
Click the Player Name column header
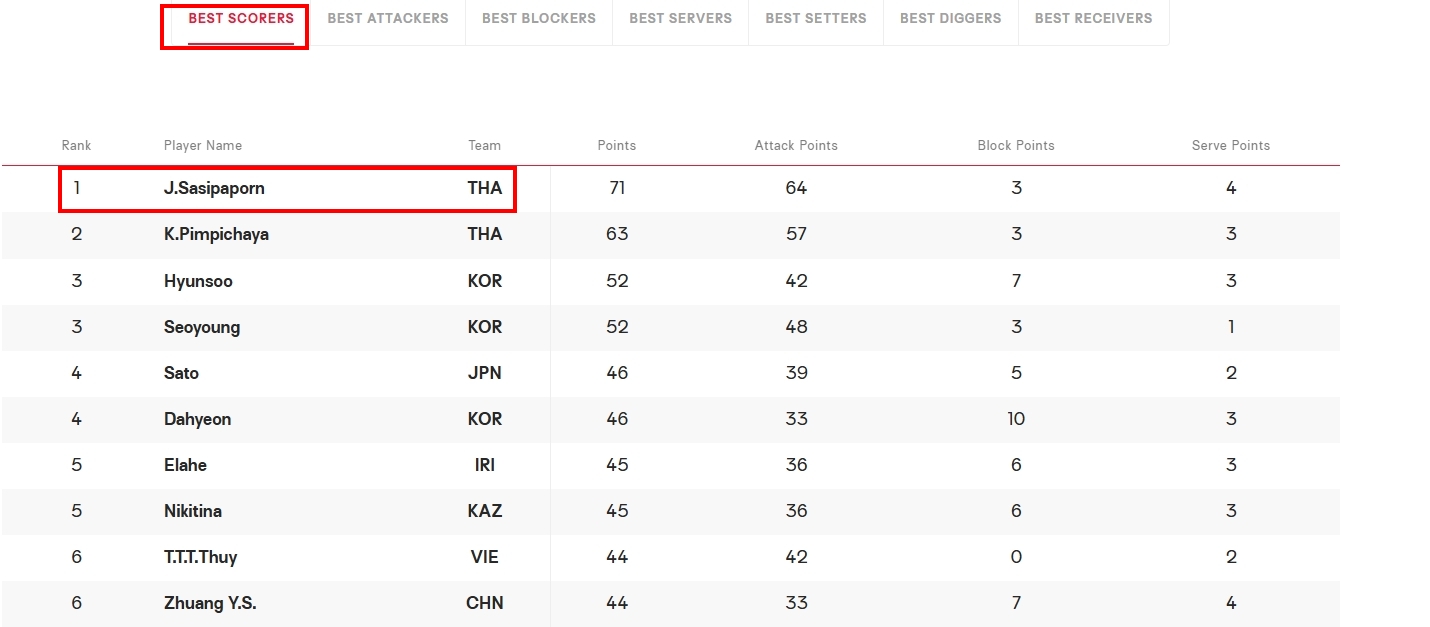coord(203,145)
